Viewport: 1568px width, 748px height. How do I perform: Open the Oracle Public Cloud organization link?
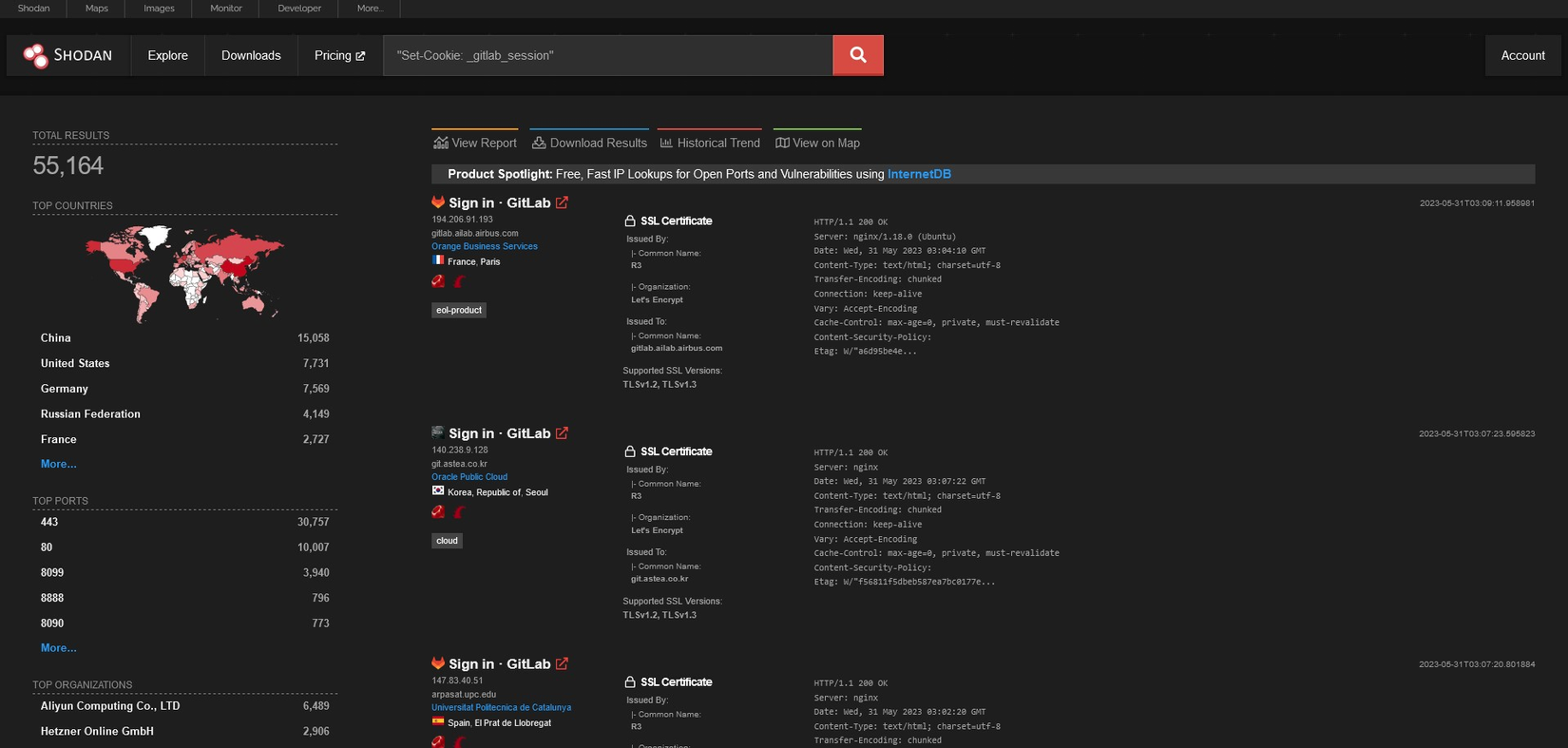[x=469, y=477]
